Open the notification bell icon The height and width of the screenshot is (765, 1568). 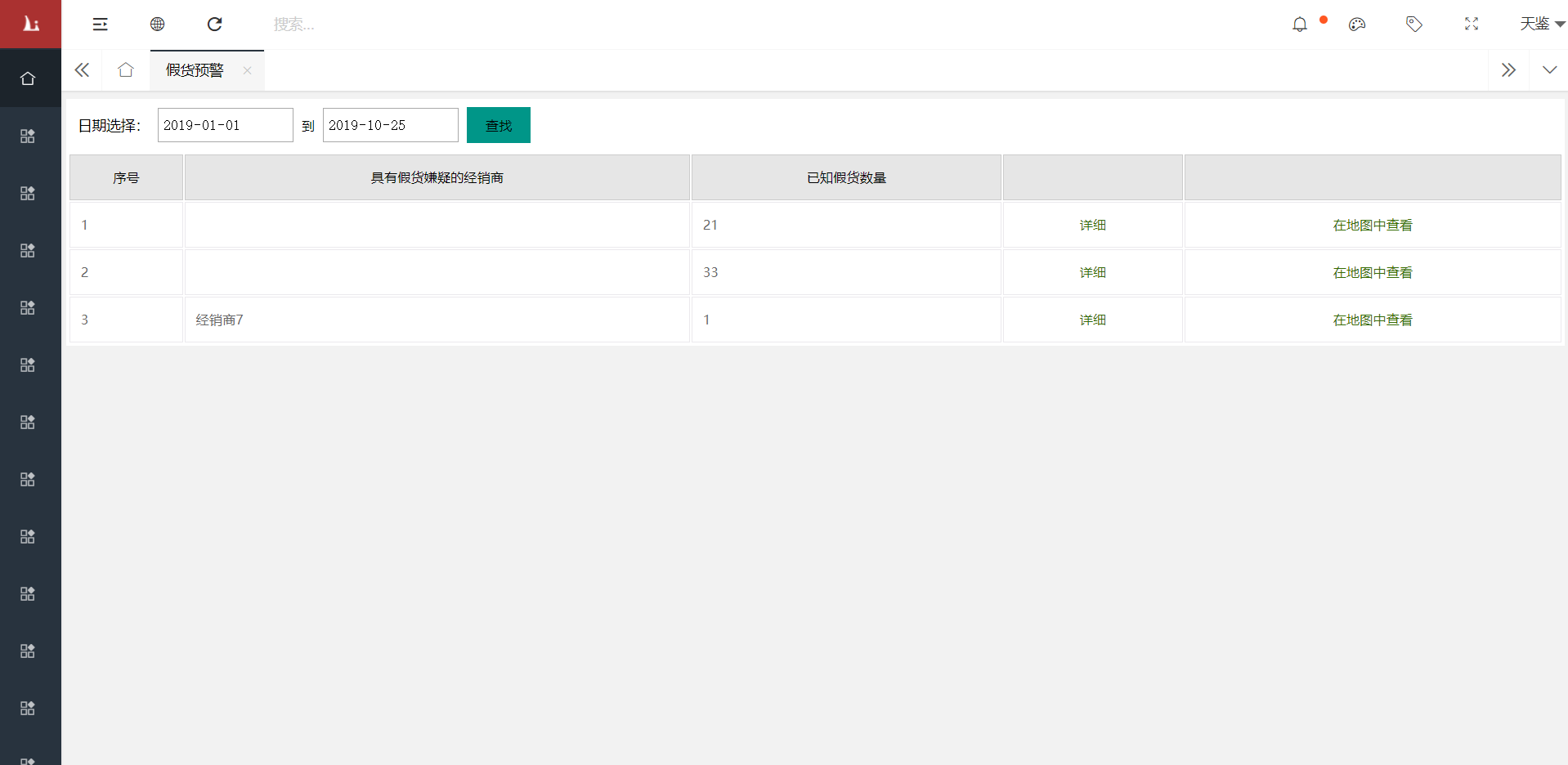(1299, 25)
